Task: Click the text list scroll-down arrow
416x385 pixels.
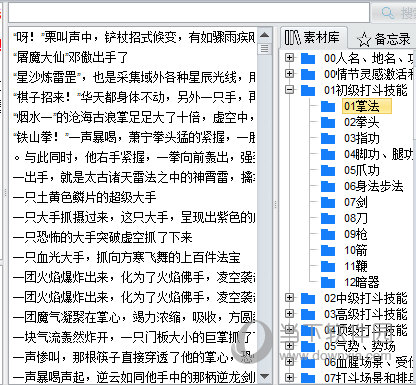Action: tap(265, 376)
